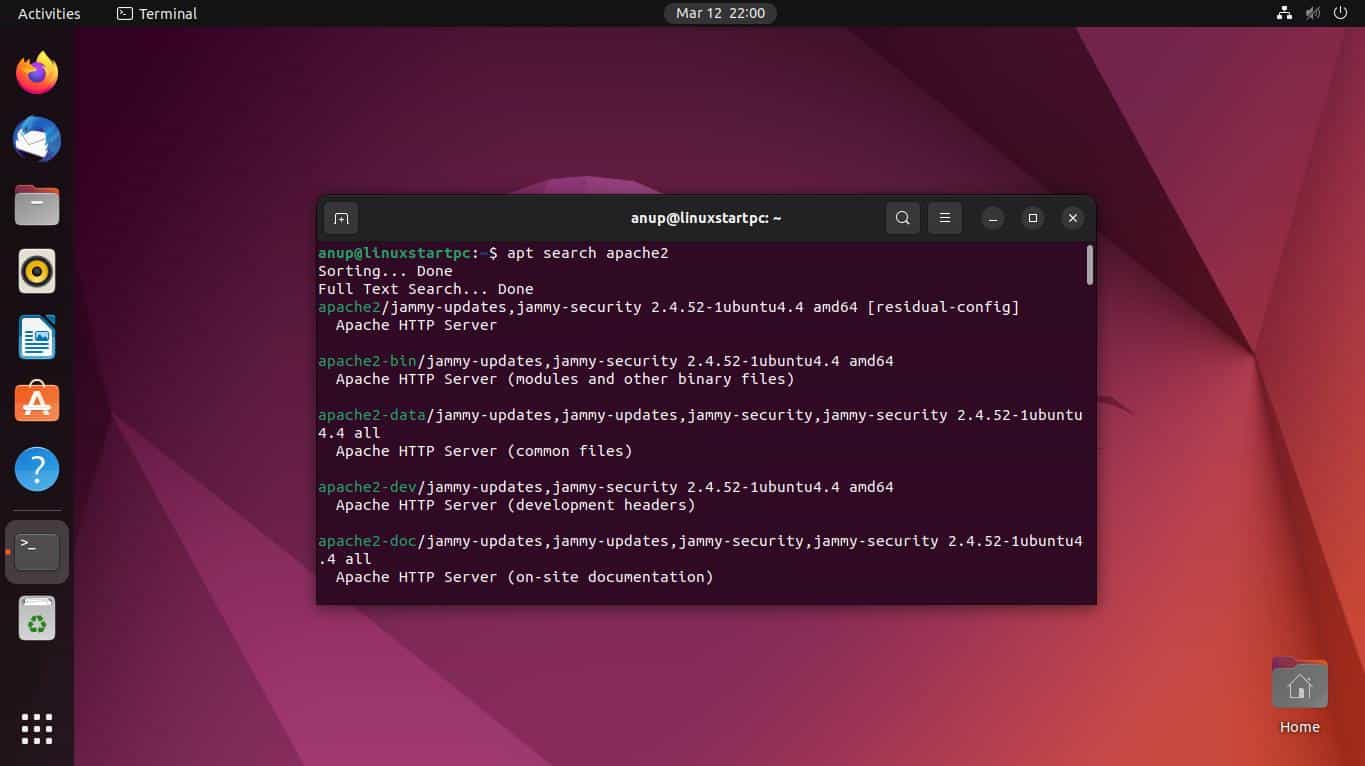
Task: Select the Terminal icon in the dock
Action: pyautogui.click(x=37, y=551)
